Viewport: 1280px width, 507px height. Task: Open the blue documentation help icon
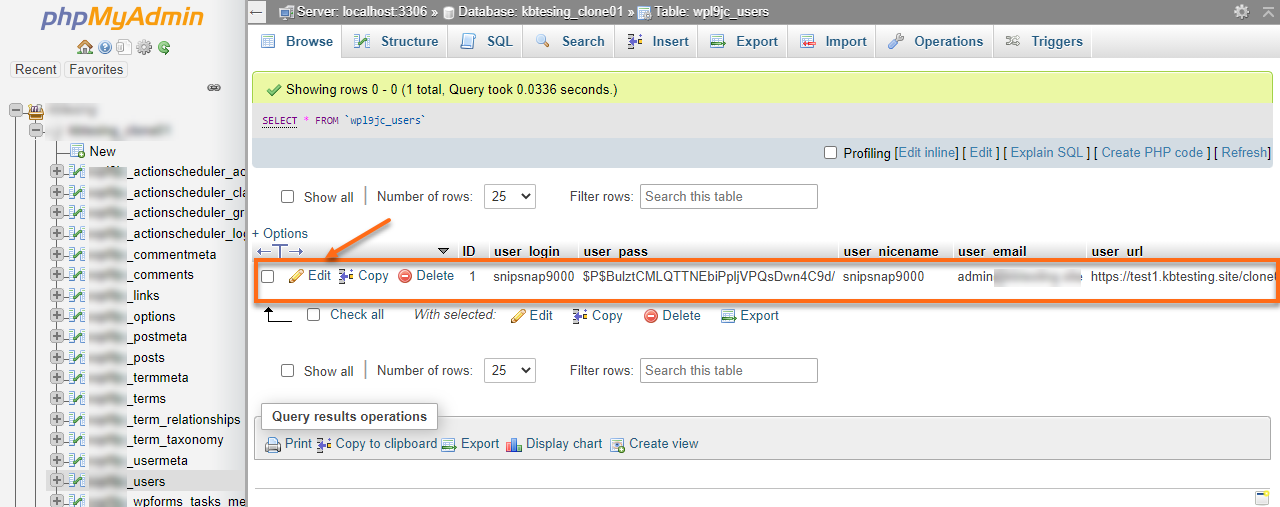coord(104,47)
